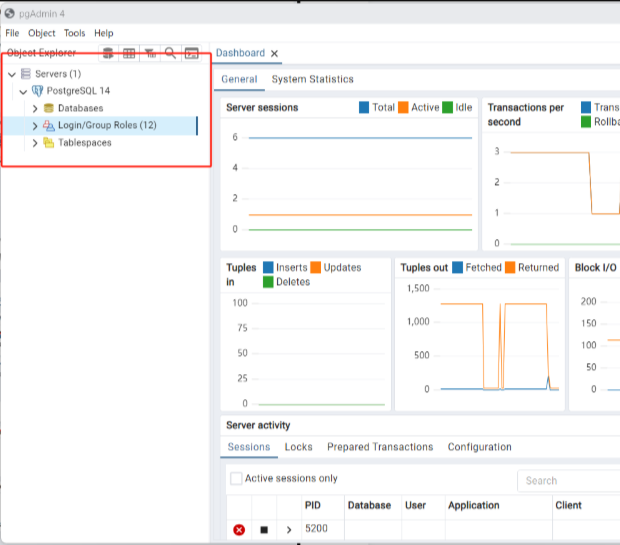Image resolution: width=620 pixels, height=545 pixels.
Task: Select the 'Databases' tree label
Action: pos(81,108)
